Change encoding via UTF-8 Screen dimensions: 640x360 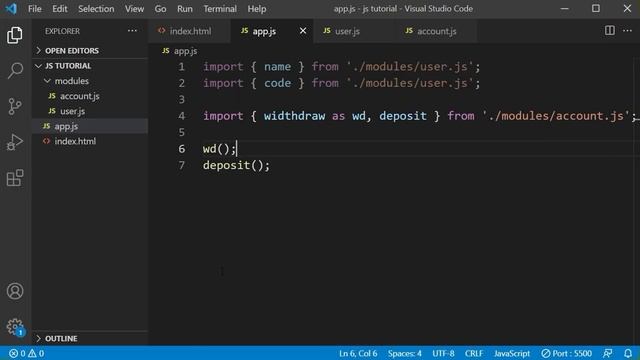coord(443,353)
